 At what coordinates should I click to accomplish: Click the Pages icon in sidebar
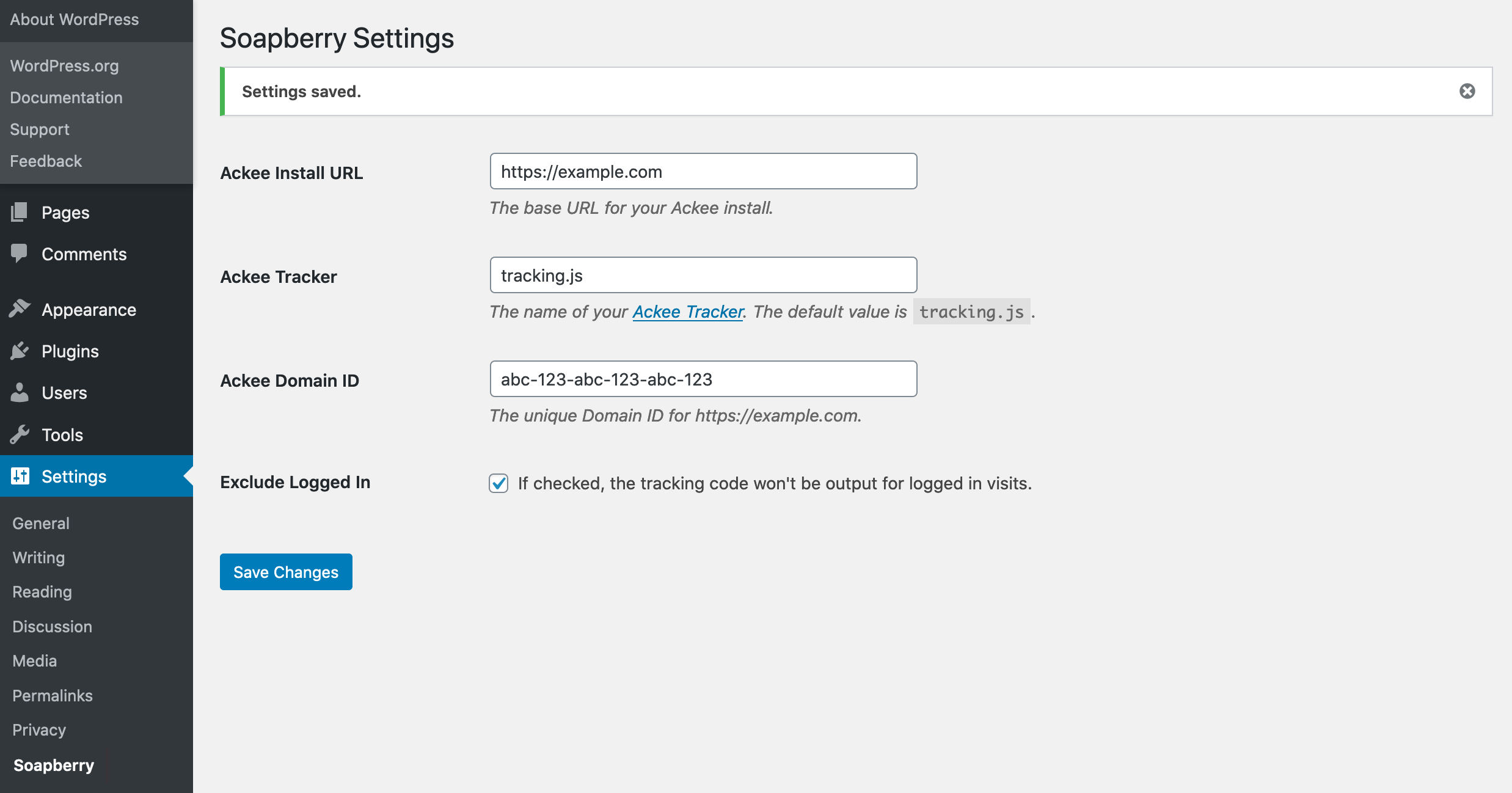pyautogui.click(x=20, y=212)
